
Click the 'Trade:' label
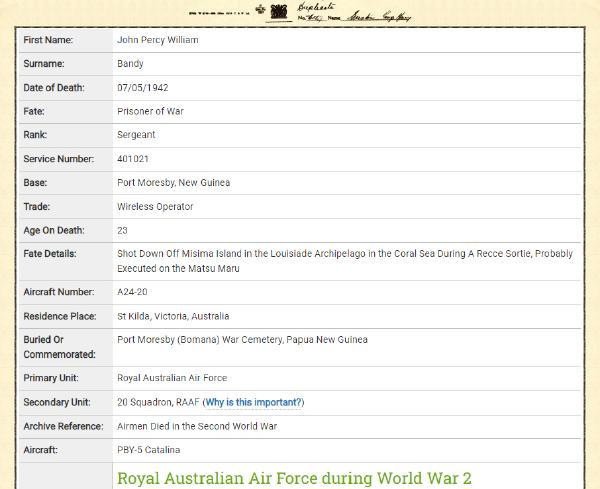[x=36, y=207]
